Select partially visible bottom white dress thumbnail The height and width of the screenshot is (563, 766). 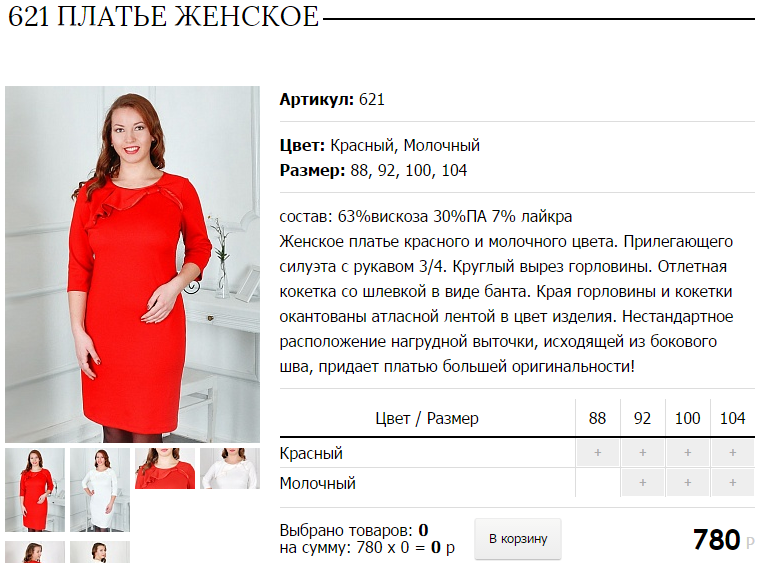[100, 552]
